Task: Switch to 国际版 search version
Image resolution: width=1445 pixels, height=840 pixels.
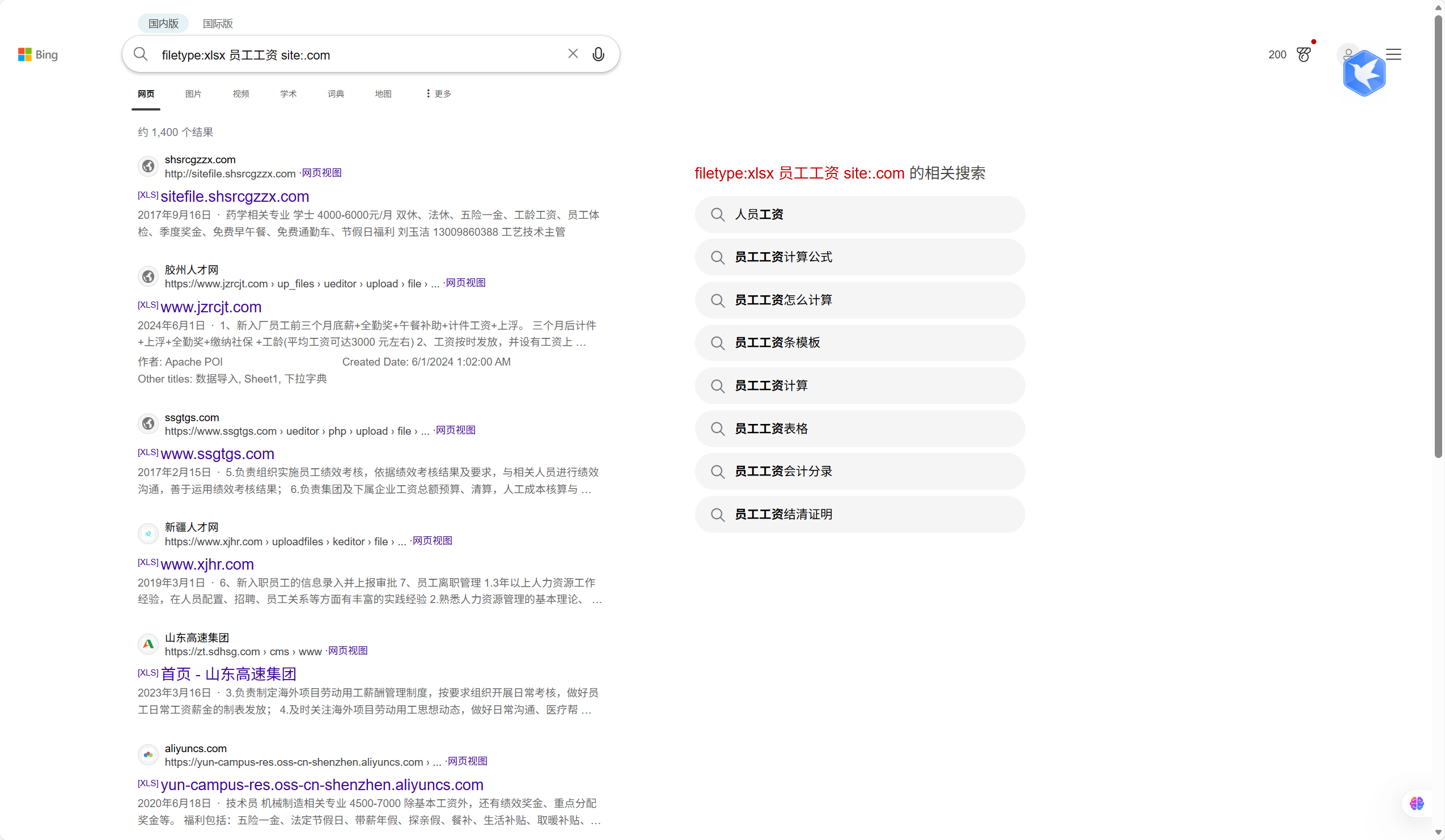Action: (218, 23)
